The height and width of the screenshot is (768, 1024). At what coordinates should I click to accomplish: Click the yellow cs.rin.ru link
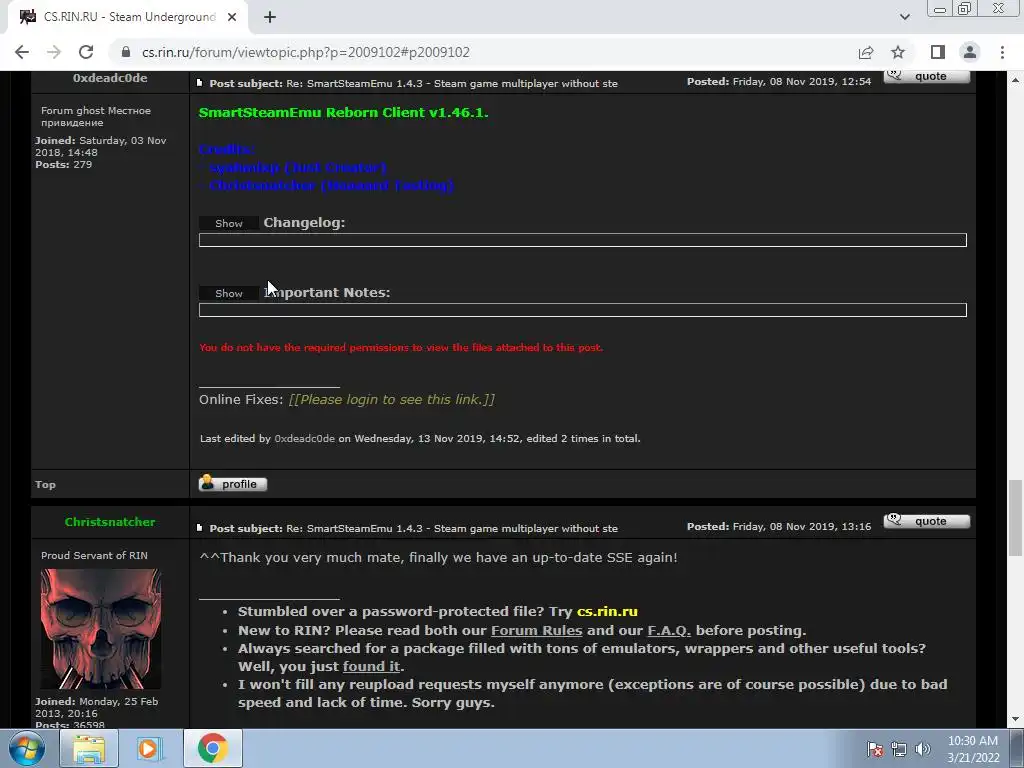pos(607,611)
